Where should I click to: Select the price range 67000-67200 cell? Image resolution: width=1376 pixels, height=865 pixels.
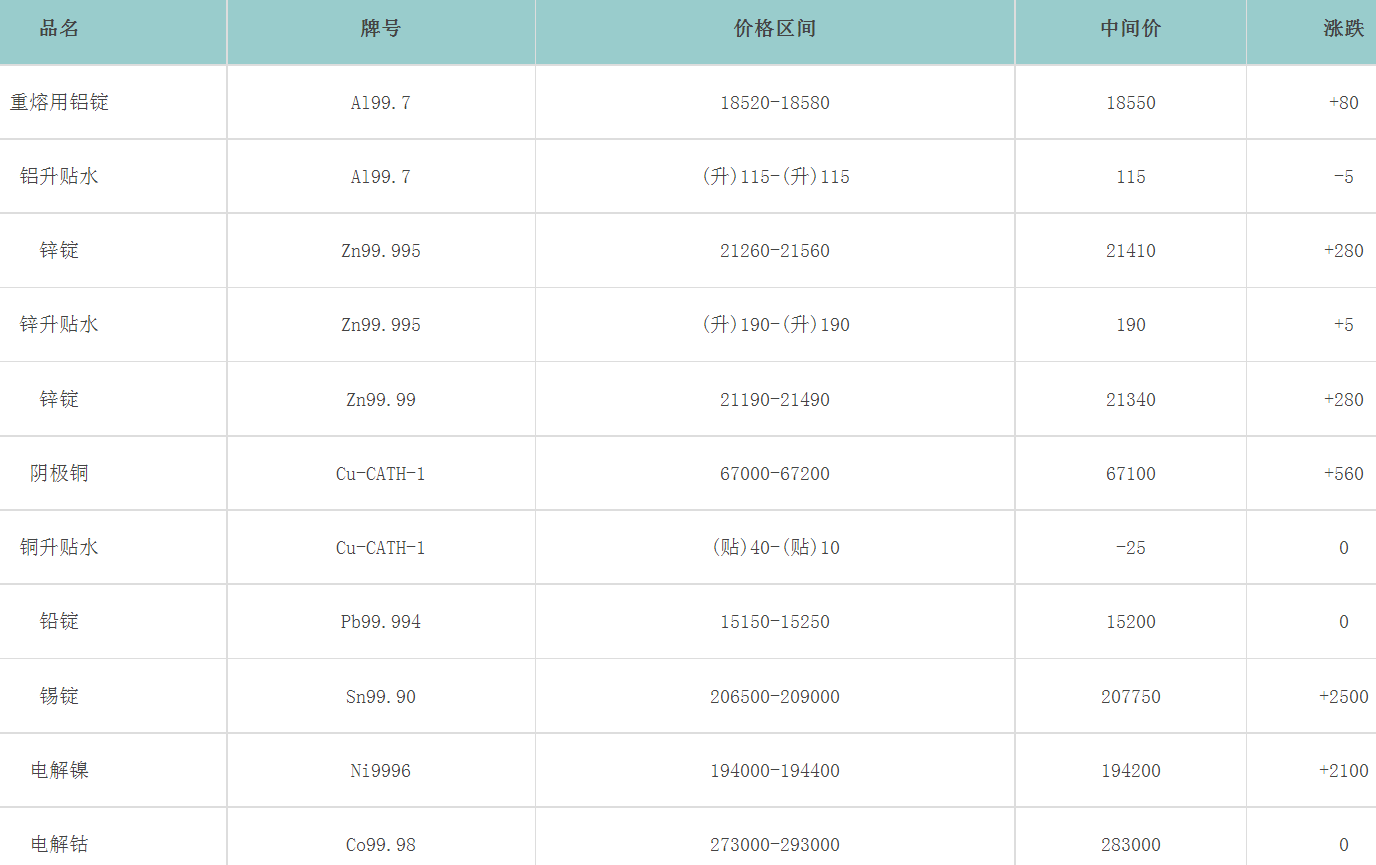coord(774,474)
